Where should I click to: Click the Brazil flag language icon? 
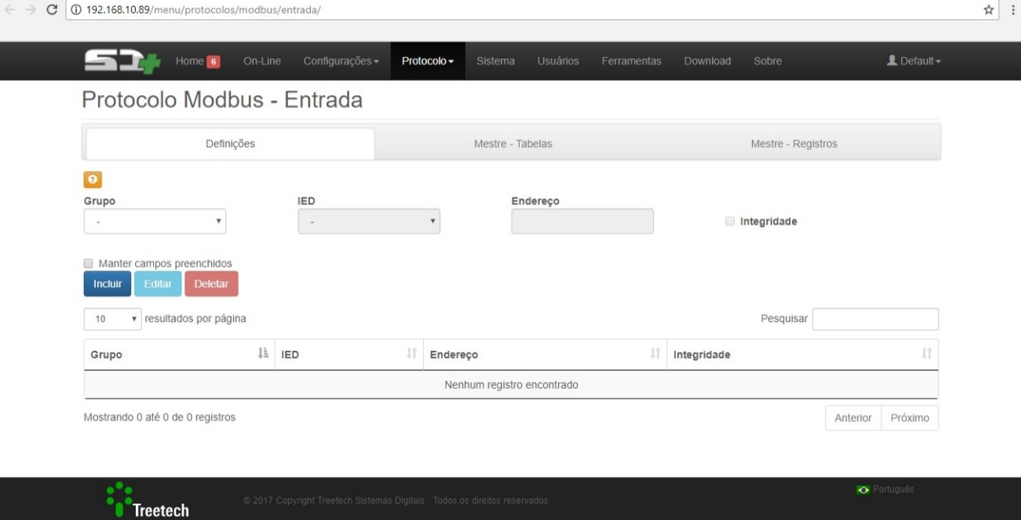point(863,489)
